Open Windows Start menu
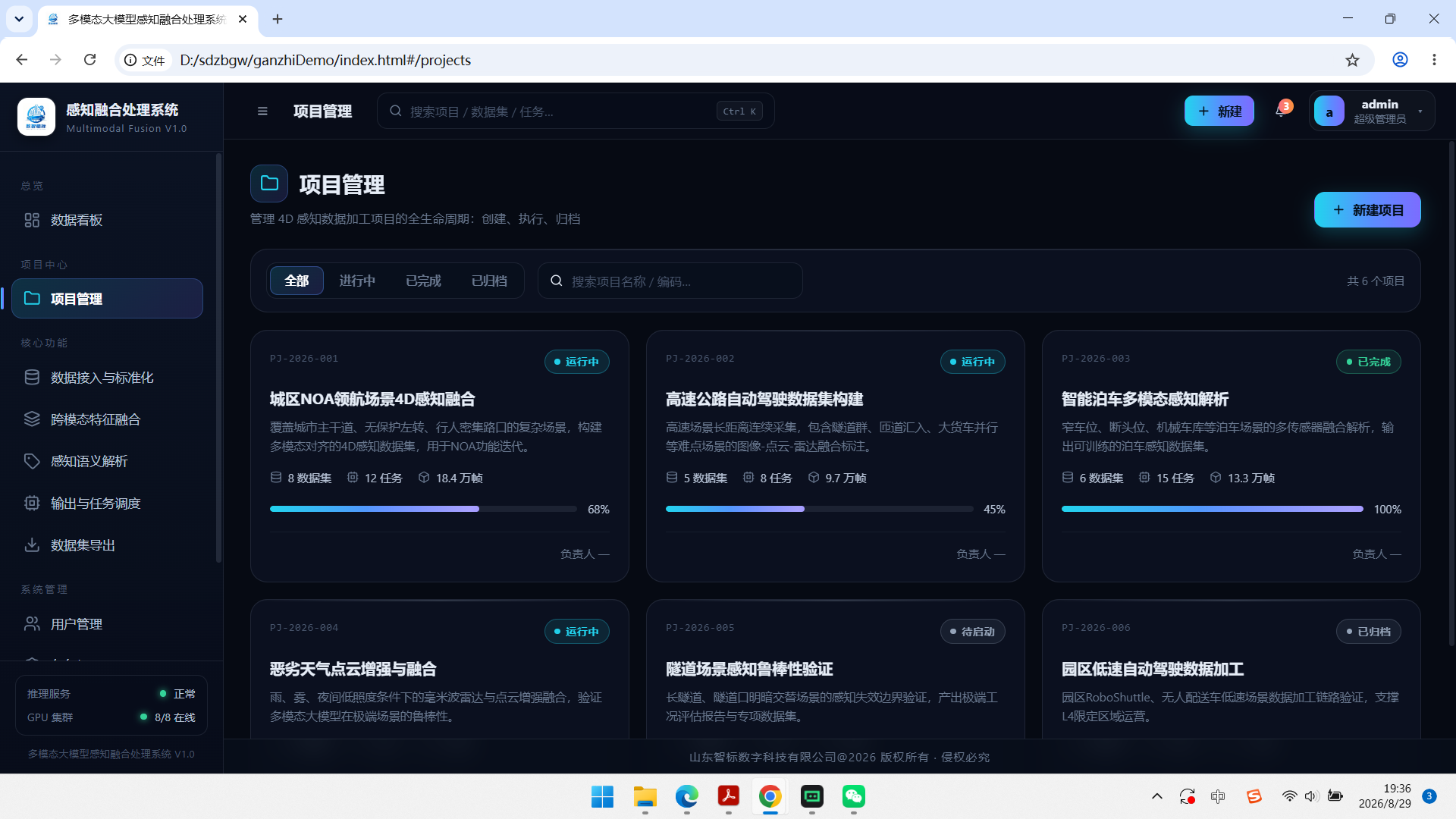Image resolution: width=1456 pixels, height=819 pixels. 603,796
